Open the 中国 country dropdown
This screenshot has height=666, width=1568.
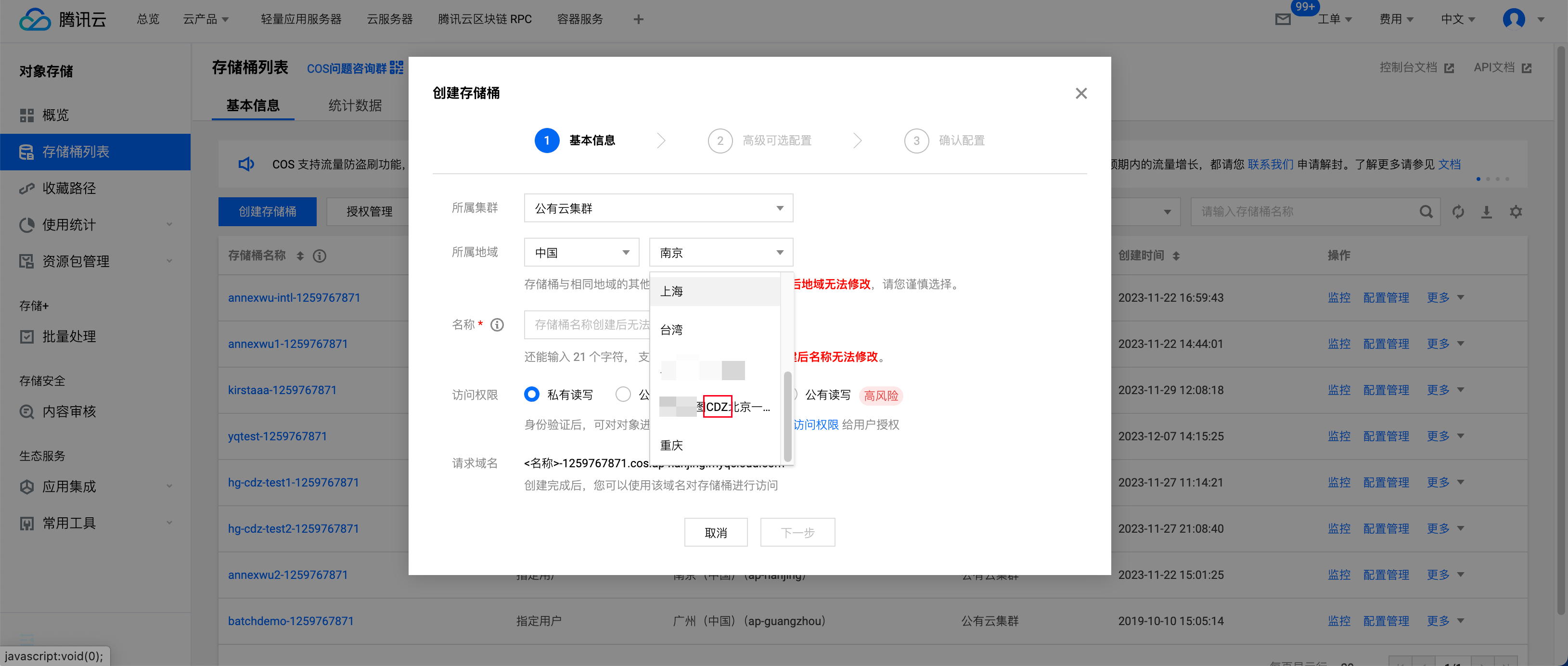point(581,252)
